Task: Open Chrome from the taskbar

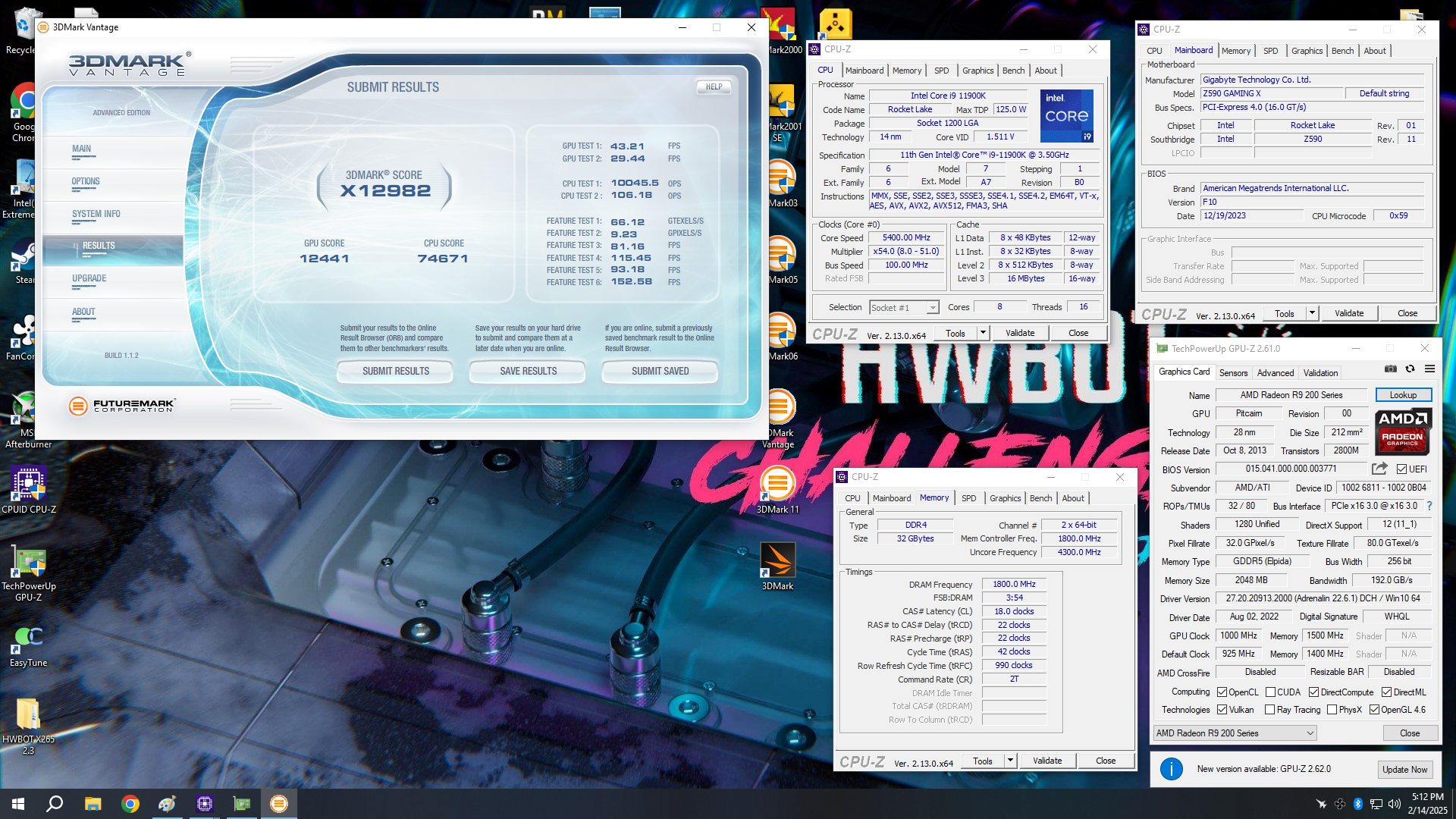Action: coord(130,804)
